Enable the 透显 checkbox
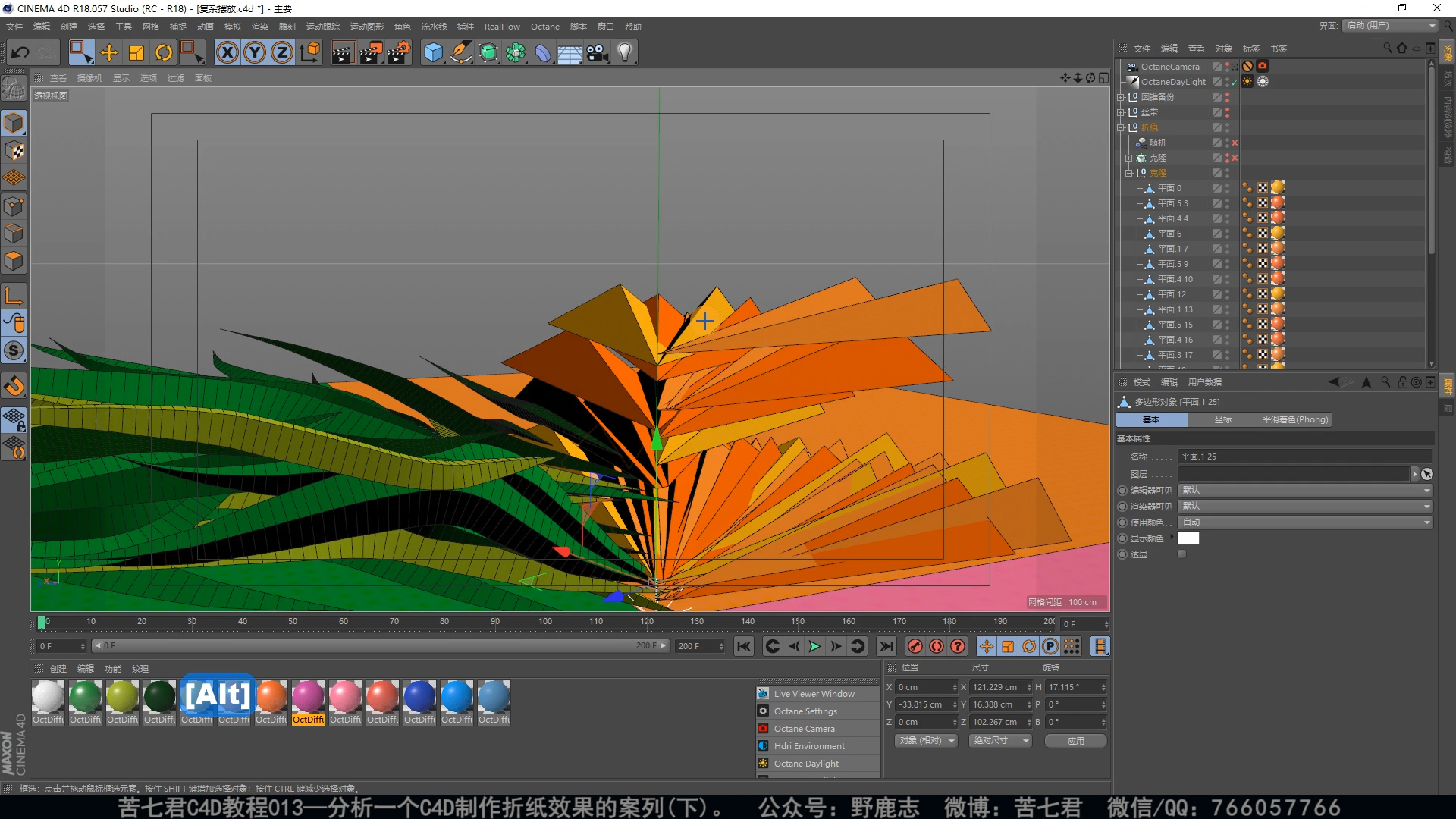This screenshot has height=819, width=1456. (1181, 554)
